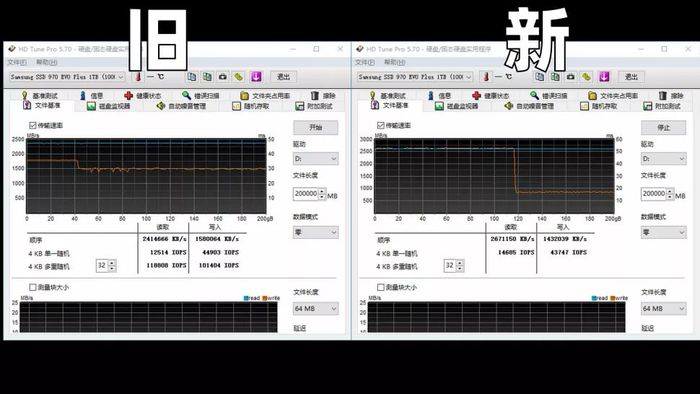The width and height of the screenshot is (700, 394).
Task: Increase queue depth 32 stepper in left window
Action: point(112,262)
